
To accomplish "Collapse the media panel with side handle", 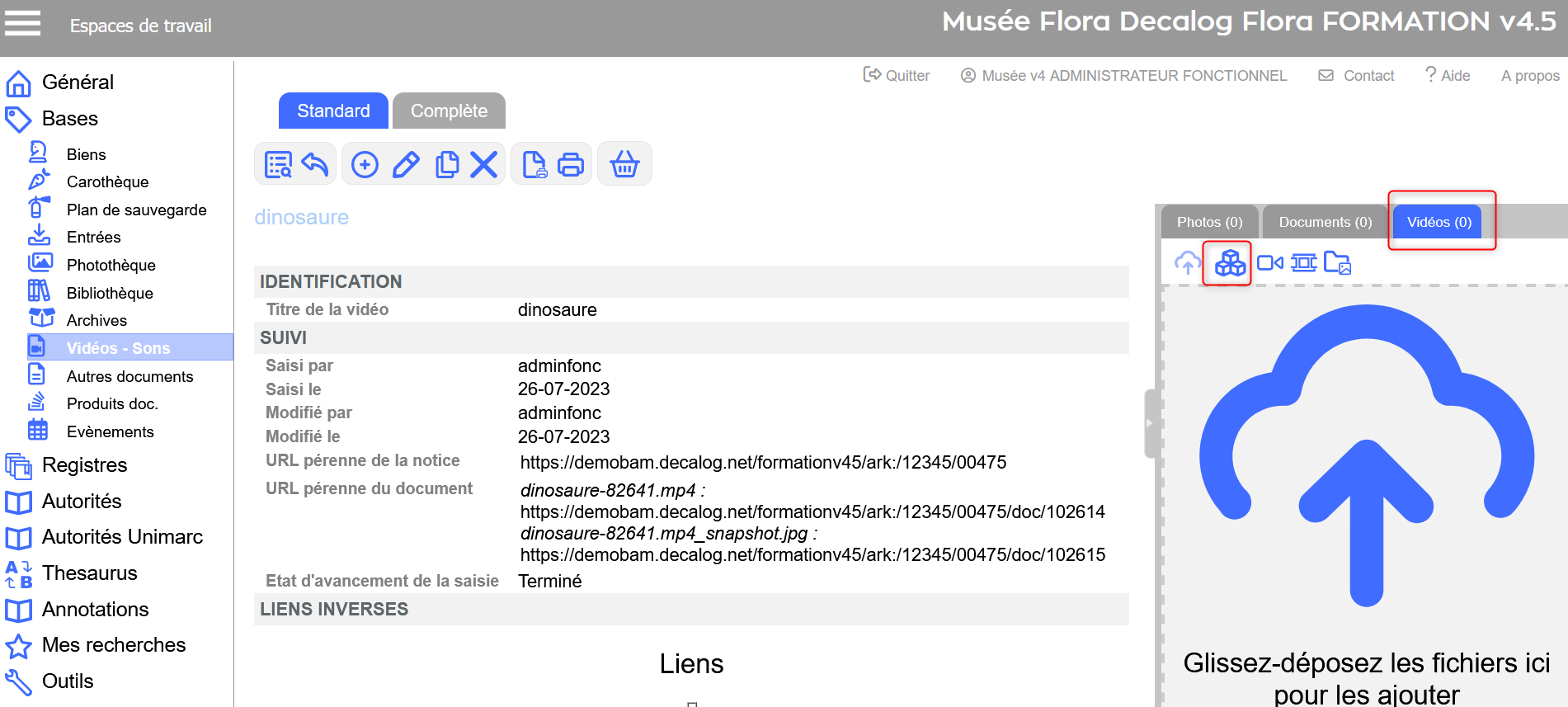I will point(1149,423).
